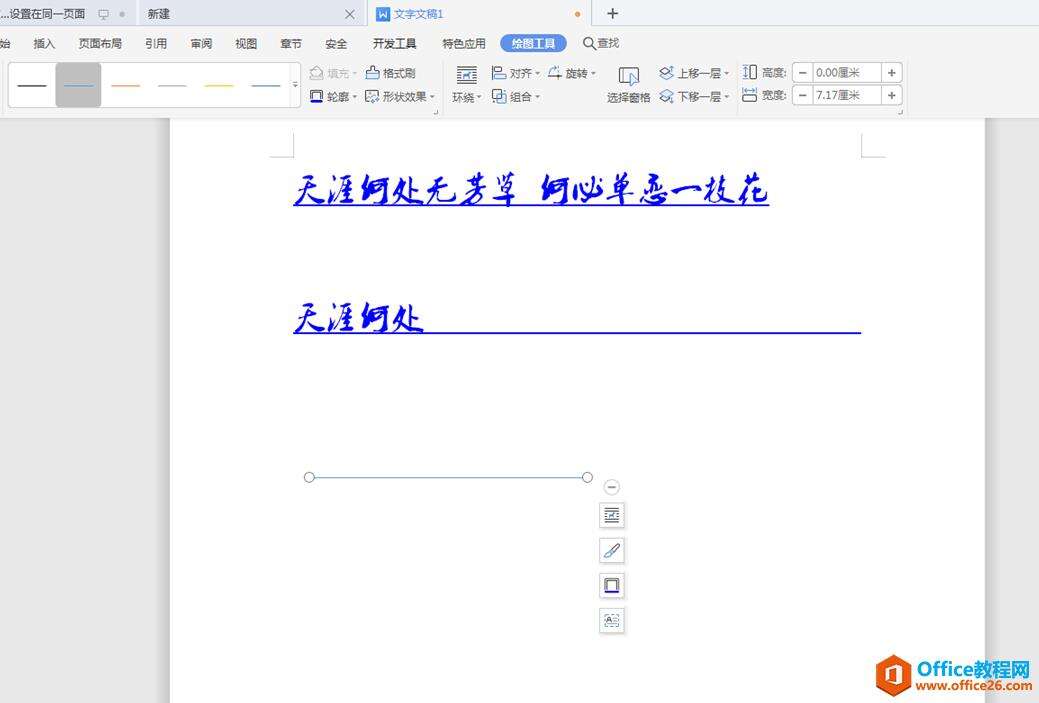Screen dimensions: 1039x703
Task: Select the orange line style preset
Action: pos(125,85)
